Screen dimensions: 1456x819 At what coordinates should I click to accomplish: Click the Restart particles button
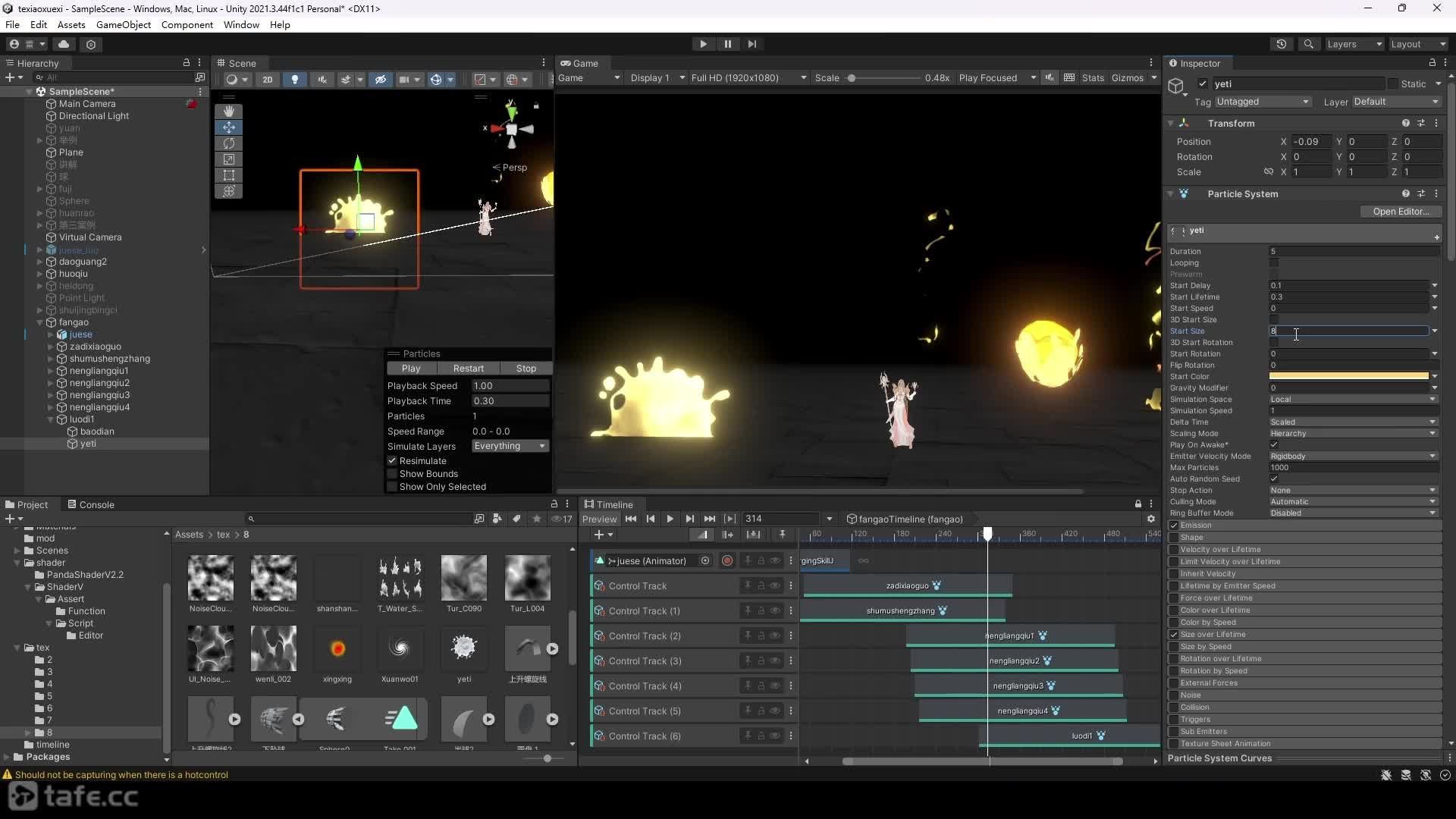tap(469, 369)
